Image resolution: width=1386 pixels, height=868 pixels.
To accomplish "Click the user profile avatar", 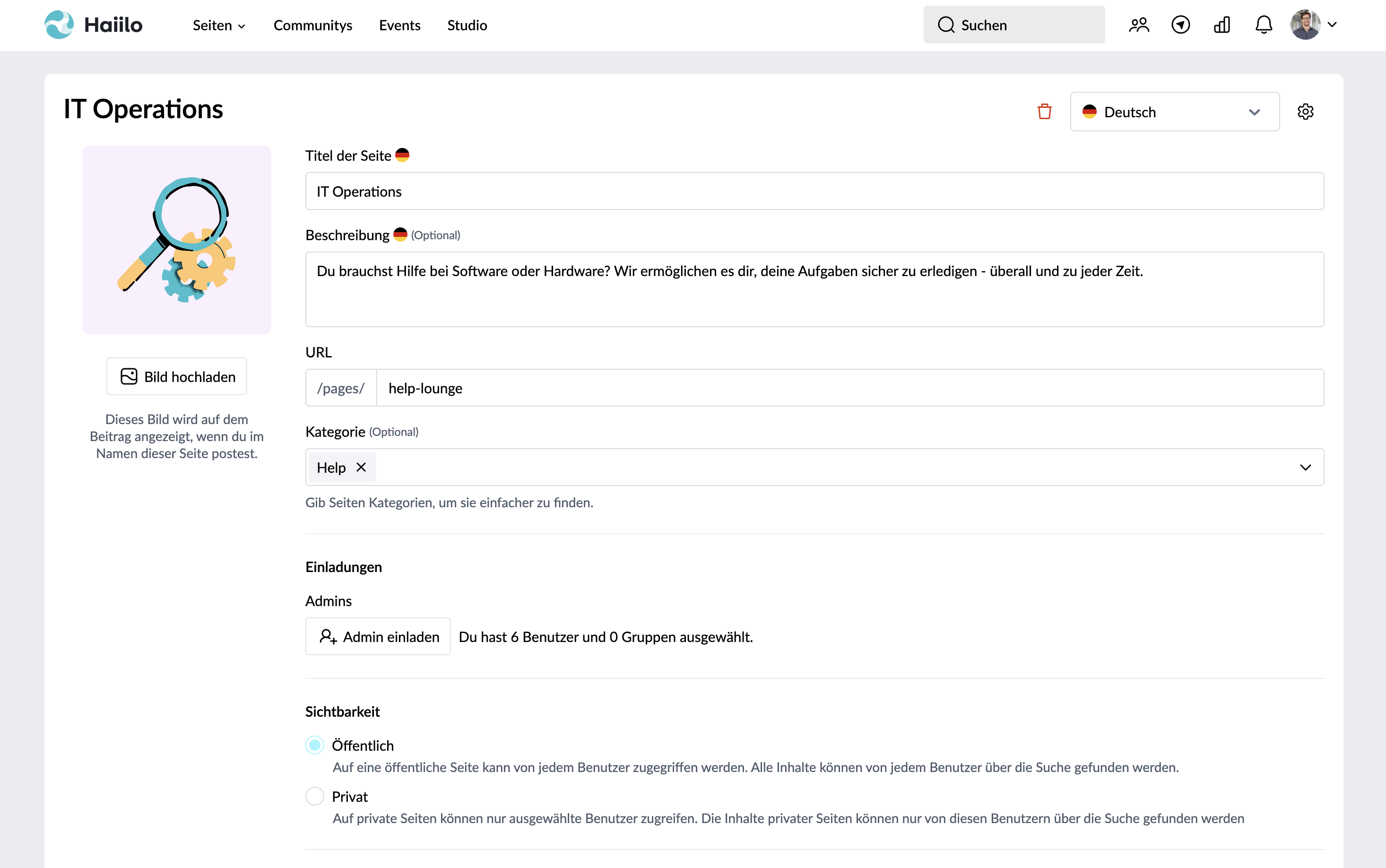I will point(1305,25).
